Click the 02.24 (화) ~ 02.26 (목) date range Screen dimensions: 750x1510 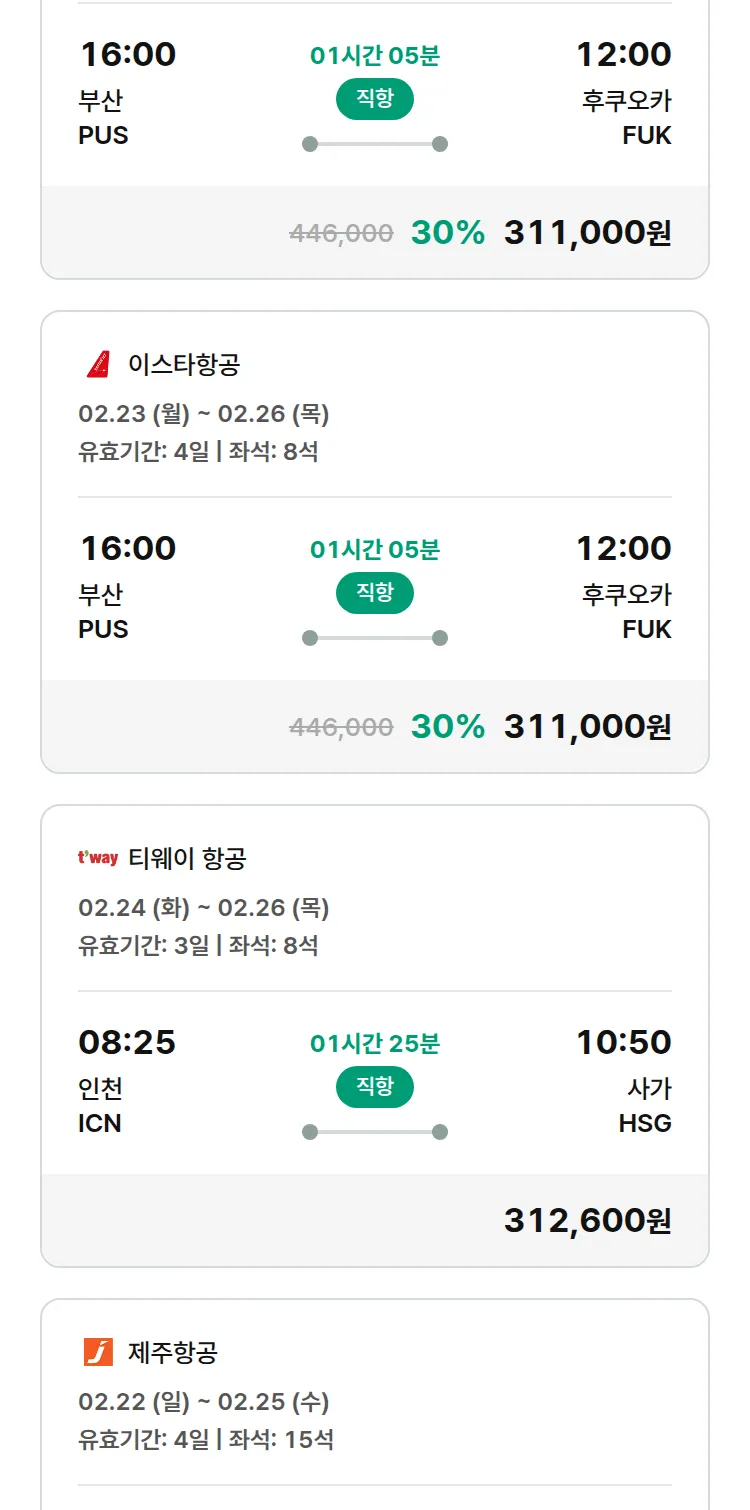[204, 908]
